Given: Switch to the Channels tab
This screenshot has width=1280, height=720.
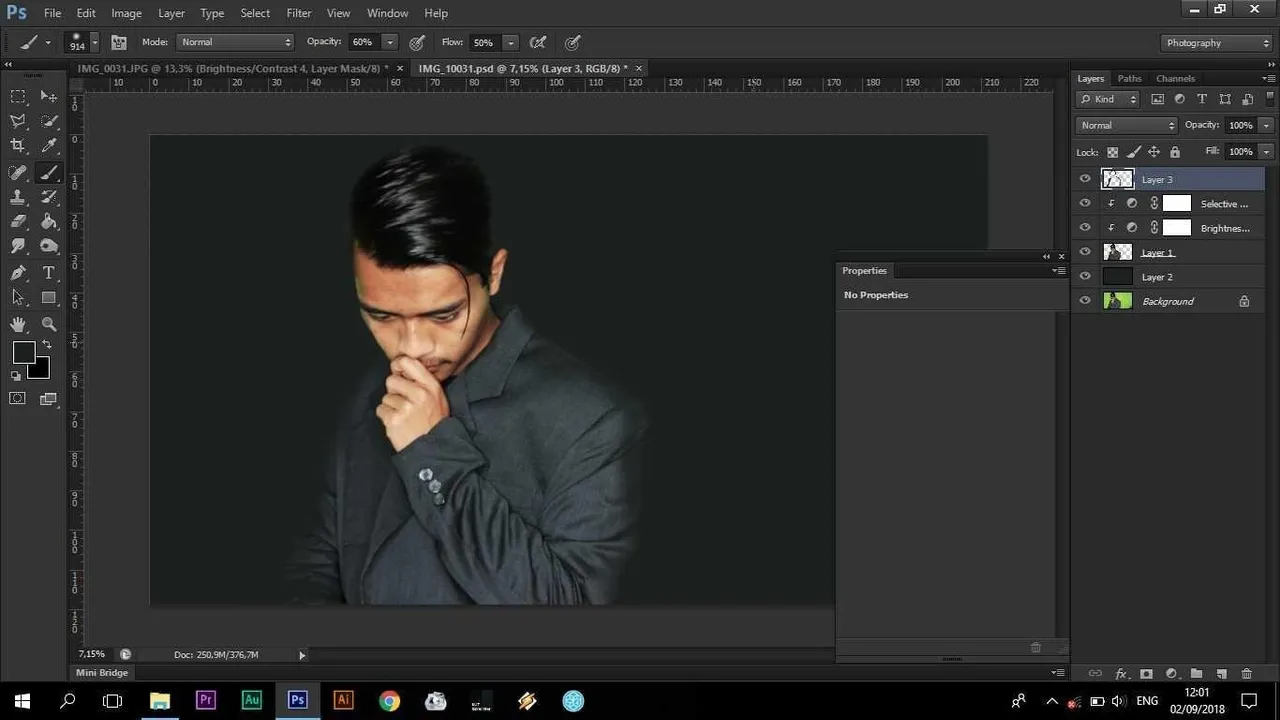Looking at the screenshot, I should tap(1175, 78).
